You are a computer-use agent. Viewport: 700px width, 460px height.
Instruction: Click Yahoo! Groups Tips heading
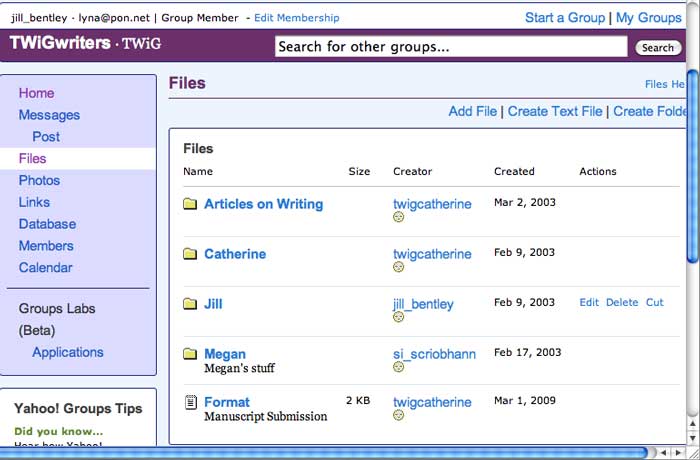(78, 409)
